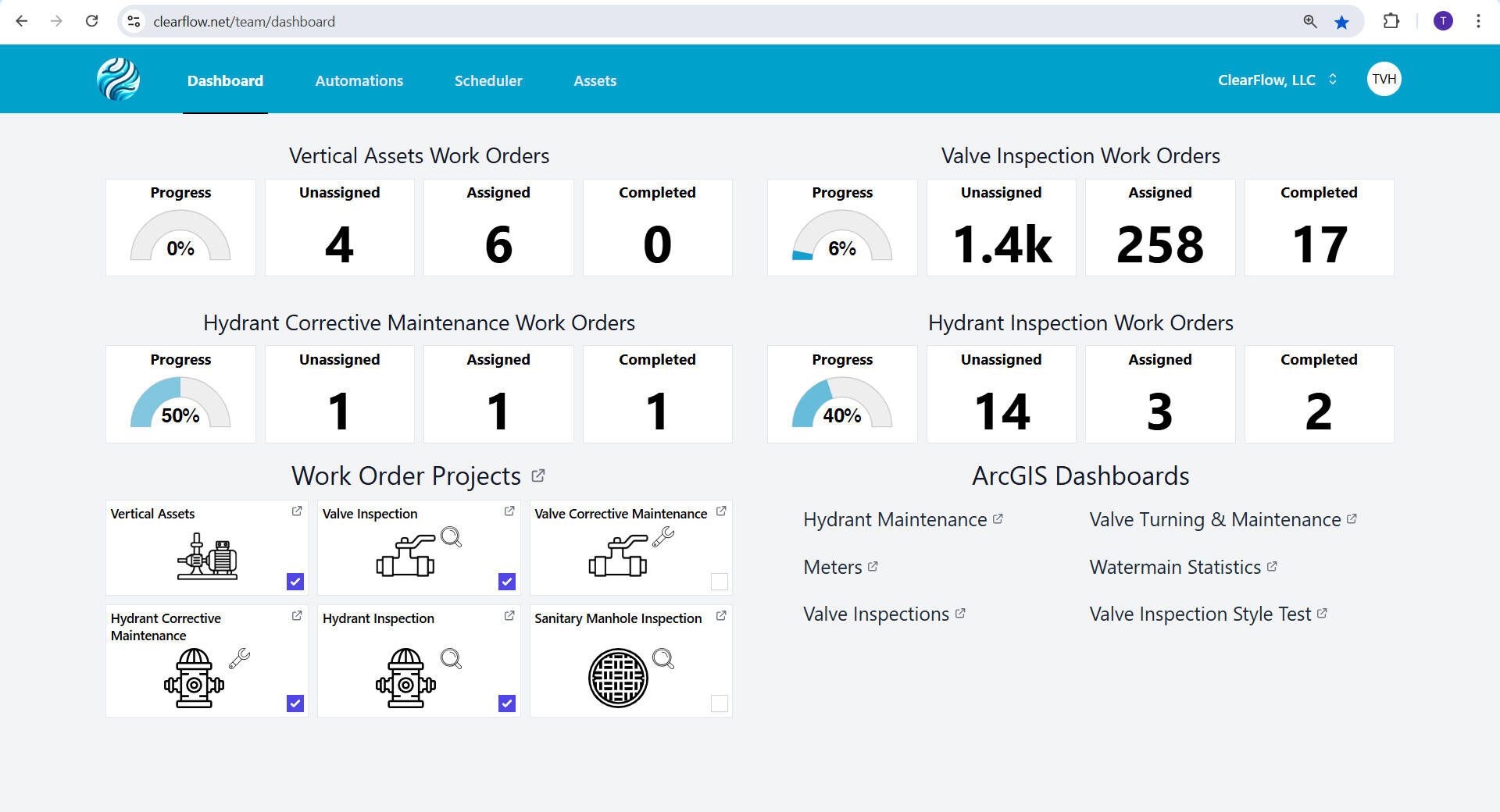1500x812 pixels.
Task: Go to the Scheduler tab
Action: [x=488, y=80]
